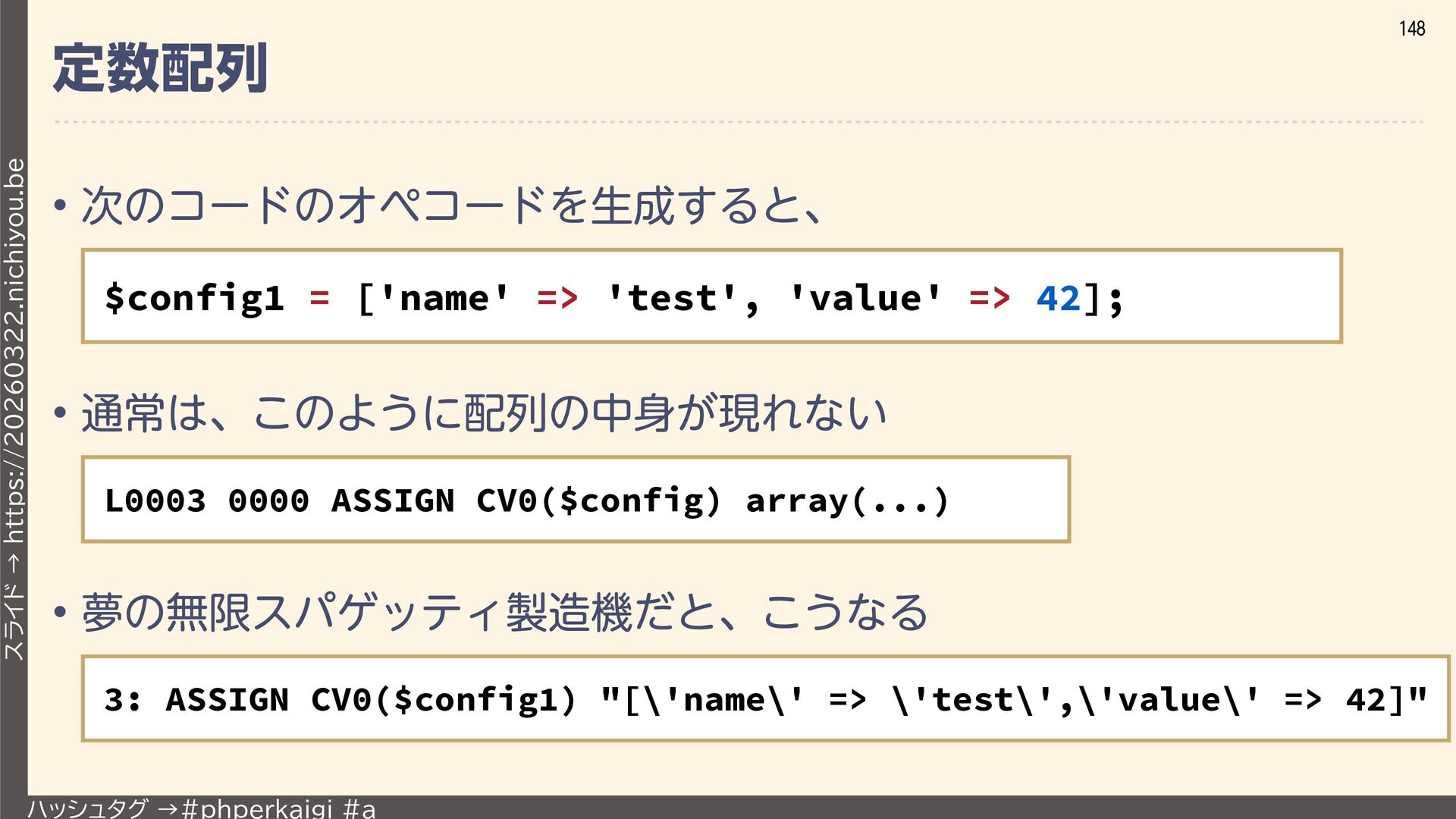Click the line label 3: in the bottom code box
Screen dimensions: 1456x819
[x=123, y=700]
